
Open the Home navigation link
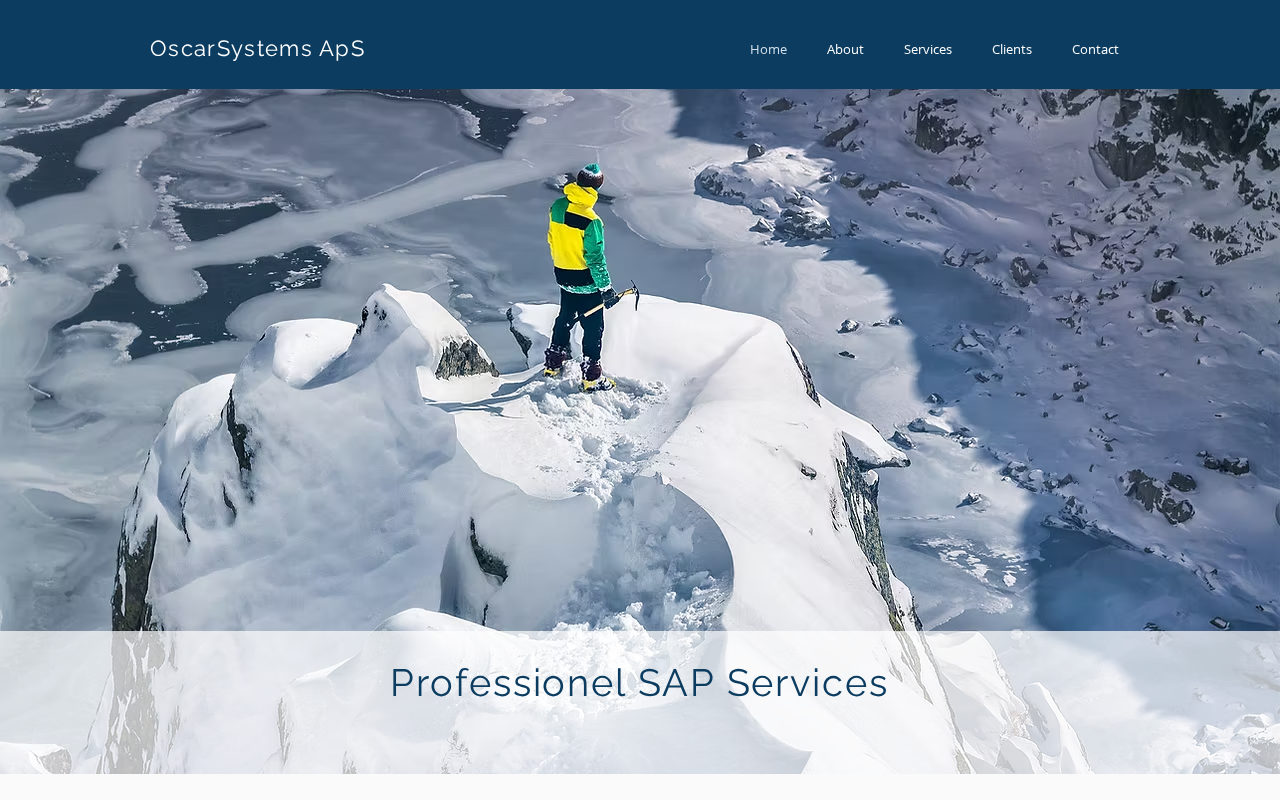pyautogui.click(x=768, y=49)
